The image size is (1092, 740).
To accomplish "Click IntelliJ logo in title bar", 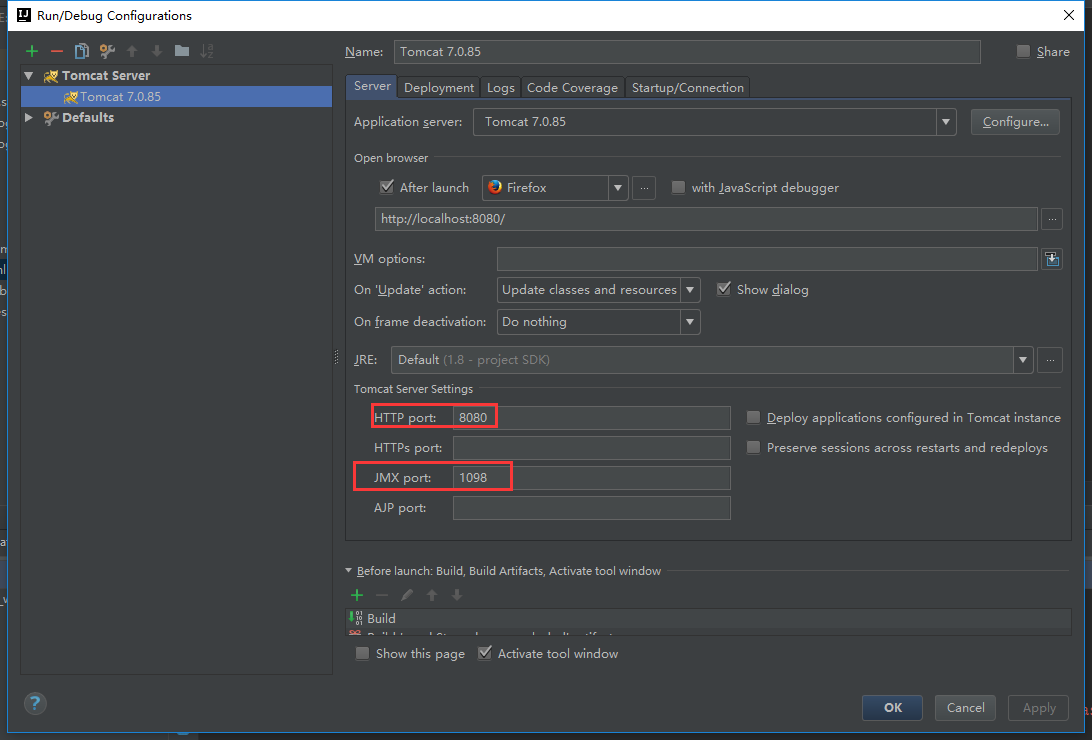I will [24, 15].
